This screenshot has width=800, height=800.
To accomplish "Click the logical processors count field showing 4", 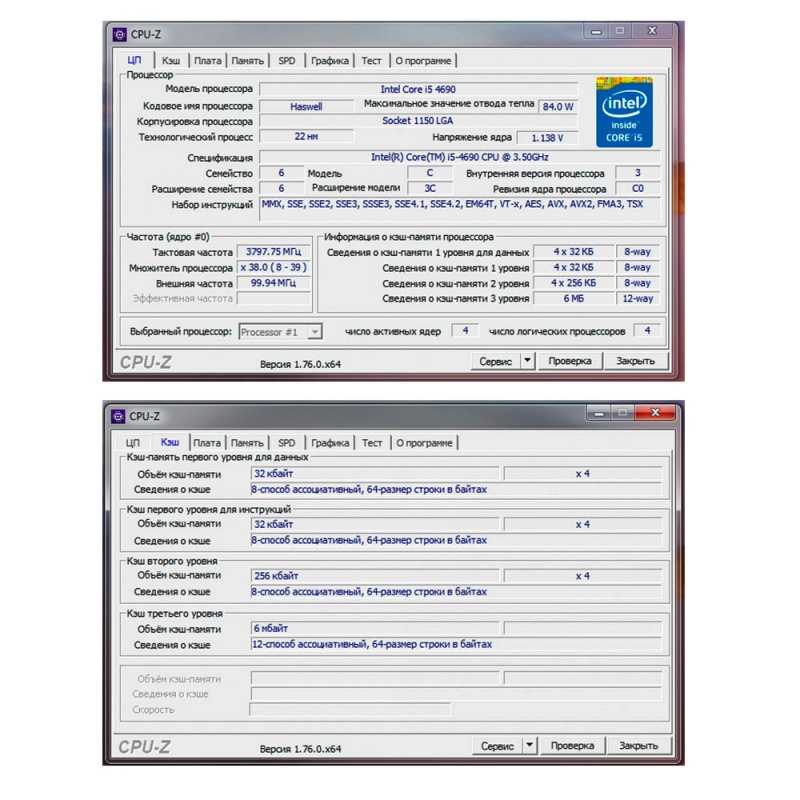I will click(647, 331).
